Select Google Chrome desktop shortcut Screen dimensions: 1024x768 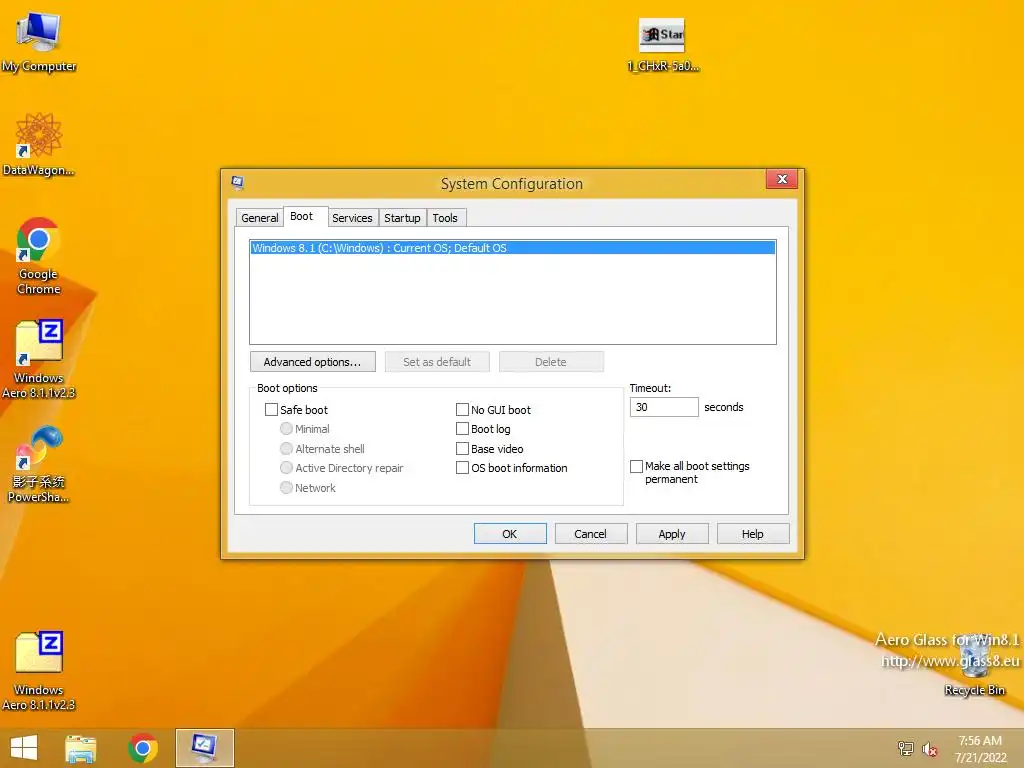39,255
